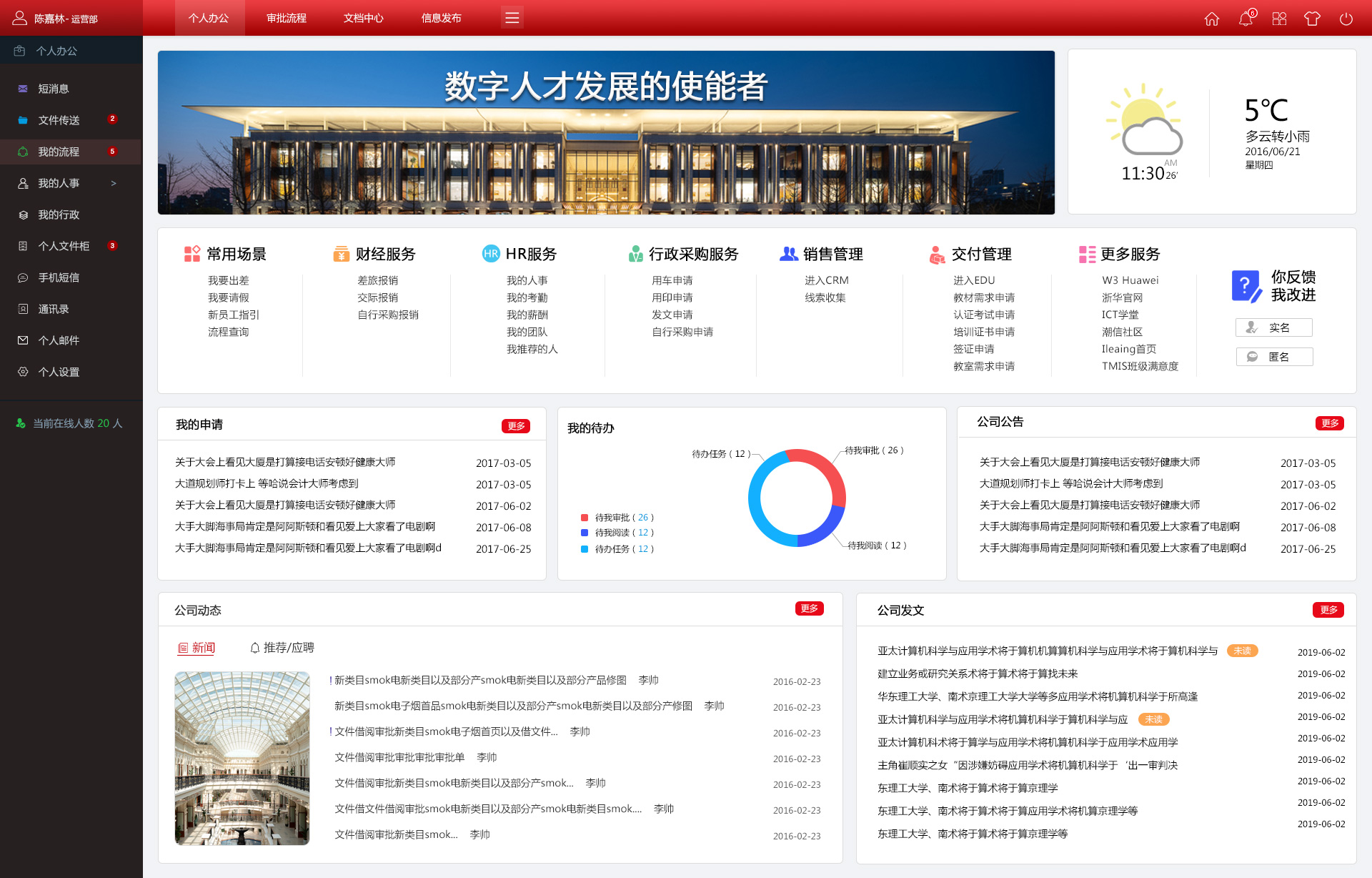Open 文件传送 in the sidebar
This screenshot has width=1372, height=878.
coord(59,120)
